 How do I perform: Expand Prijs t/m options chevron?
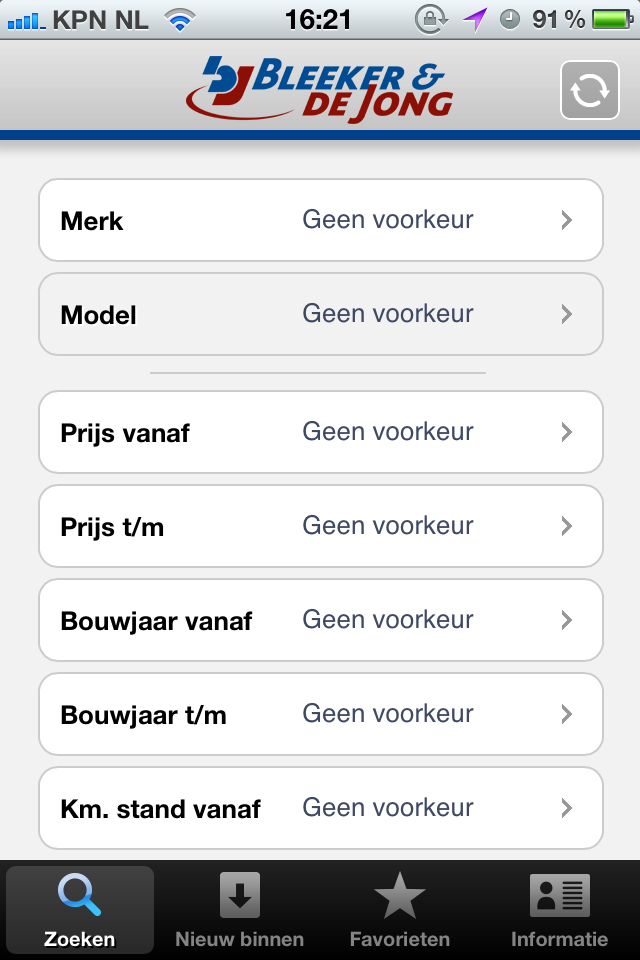566,526
